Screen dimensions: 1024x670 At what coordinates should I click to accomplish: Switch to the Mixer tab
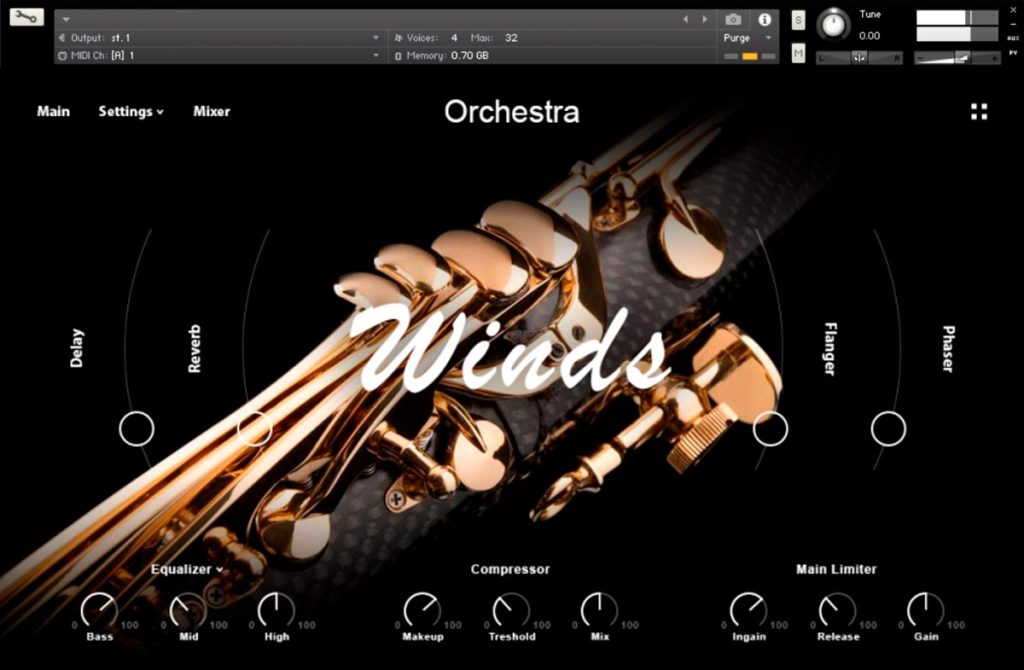tap(212, 112)
